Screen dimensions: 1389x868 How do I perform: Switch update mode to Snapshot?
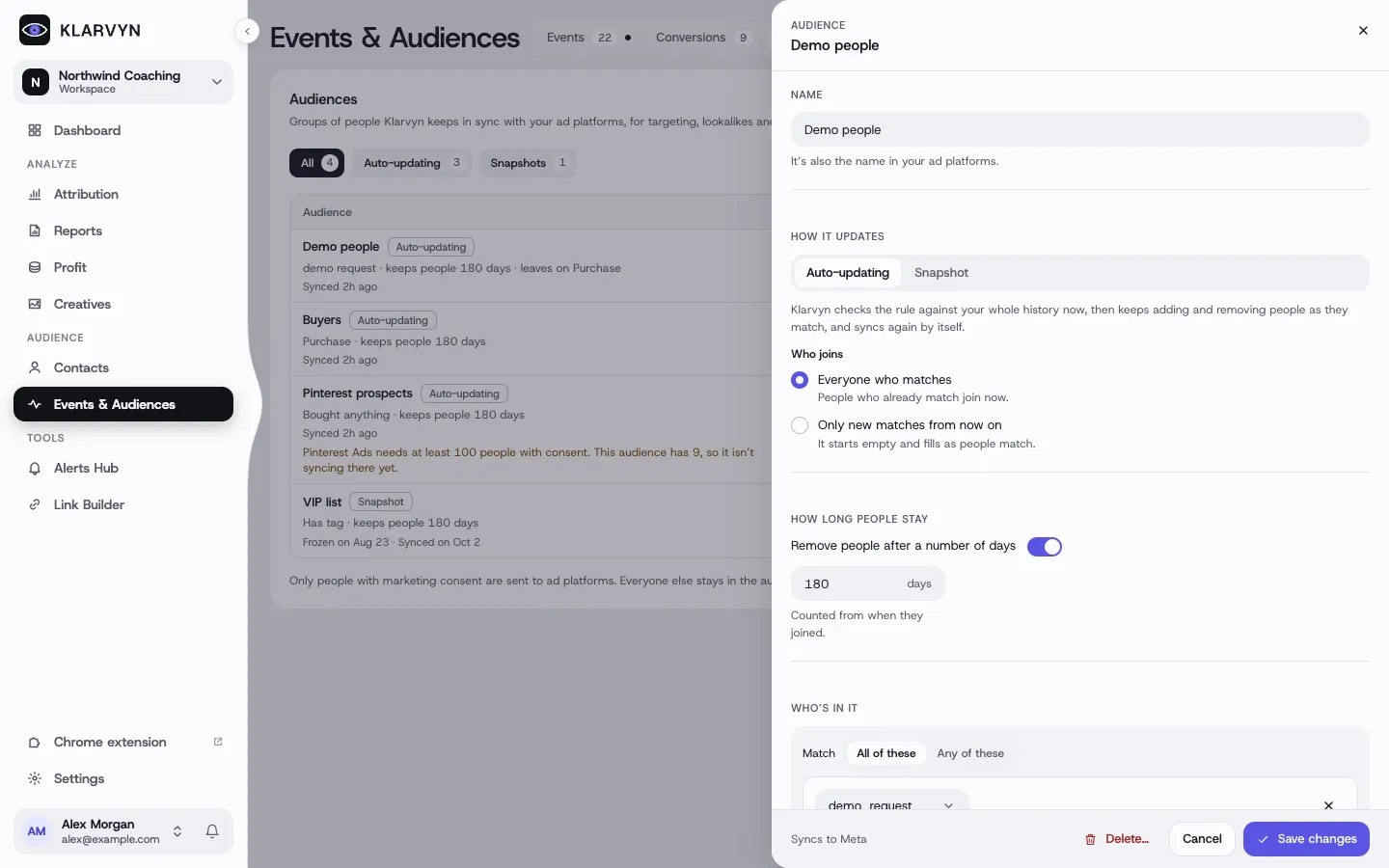coord(941,273)
